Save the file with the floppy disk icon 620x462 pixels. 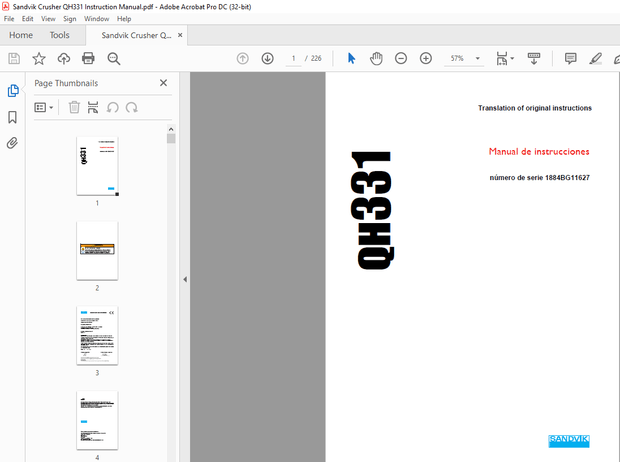point(14,59)
